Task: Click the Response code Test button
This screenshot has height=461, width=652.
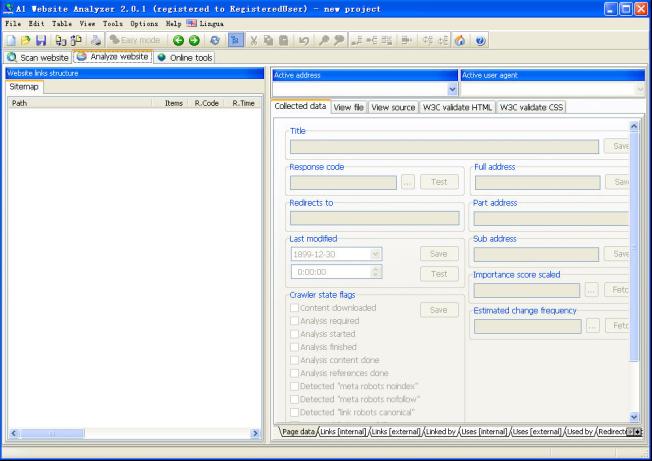Action: 439,182
